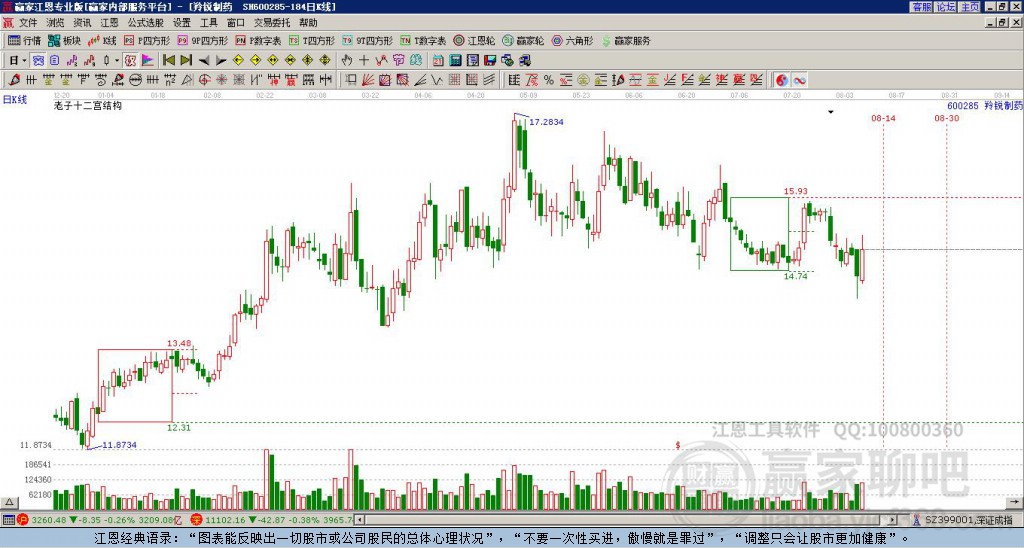The image size is (1024, 548).
Task: Open the calendar icon
Action: (438, 61)
